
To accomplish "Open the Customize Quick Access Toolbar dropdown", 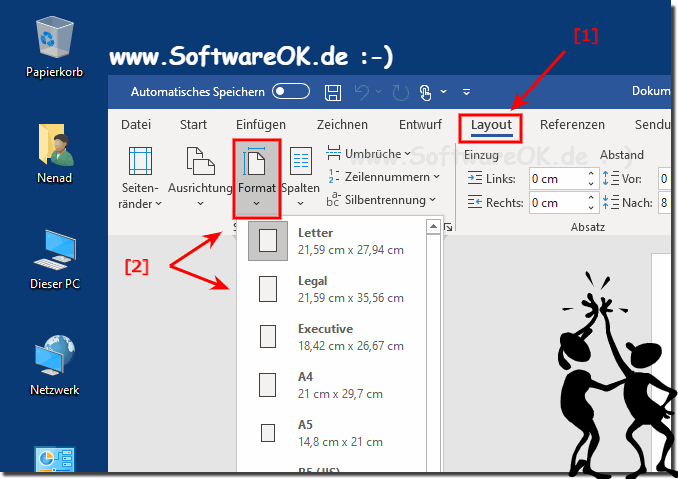I will [x=466, y=92].
